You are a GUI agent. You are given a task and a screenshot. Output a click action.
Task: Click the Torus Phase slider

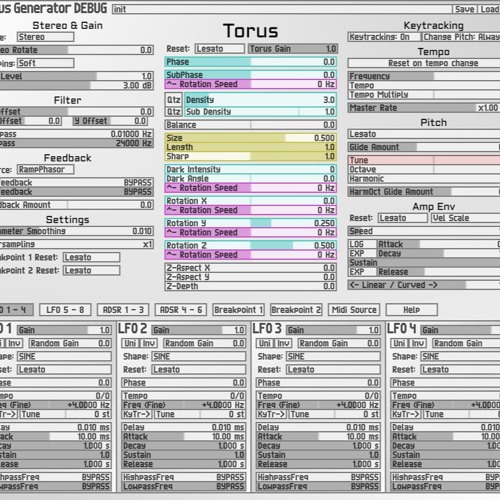pos(251,62)
